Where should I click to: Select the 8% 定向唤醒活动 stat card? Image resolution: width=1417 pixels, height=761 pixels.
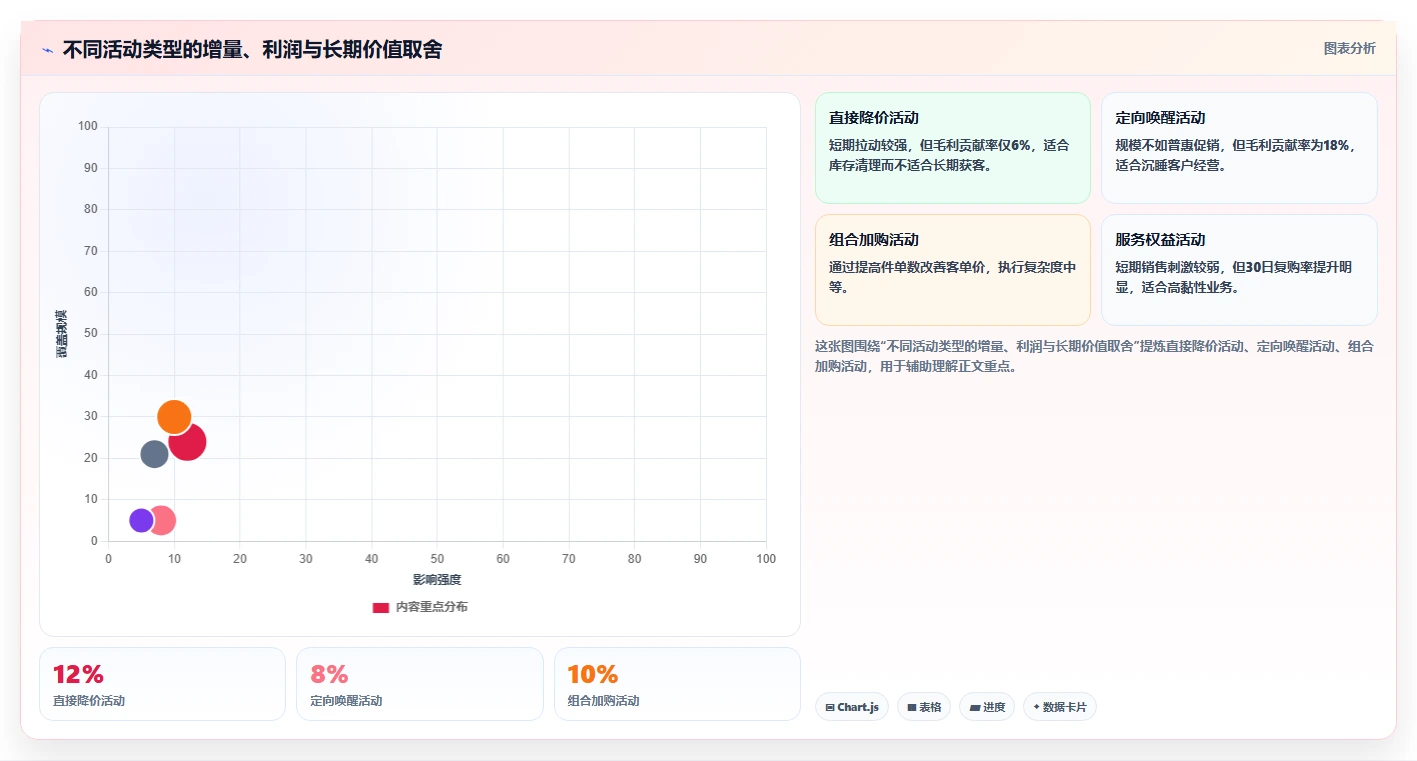coord(420,684)
